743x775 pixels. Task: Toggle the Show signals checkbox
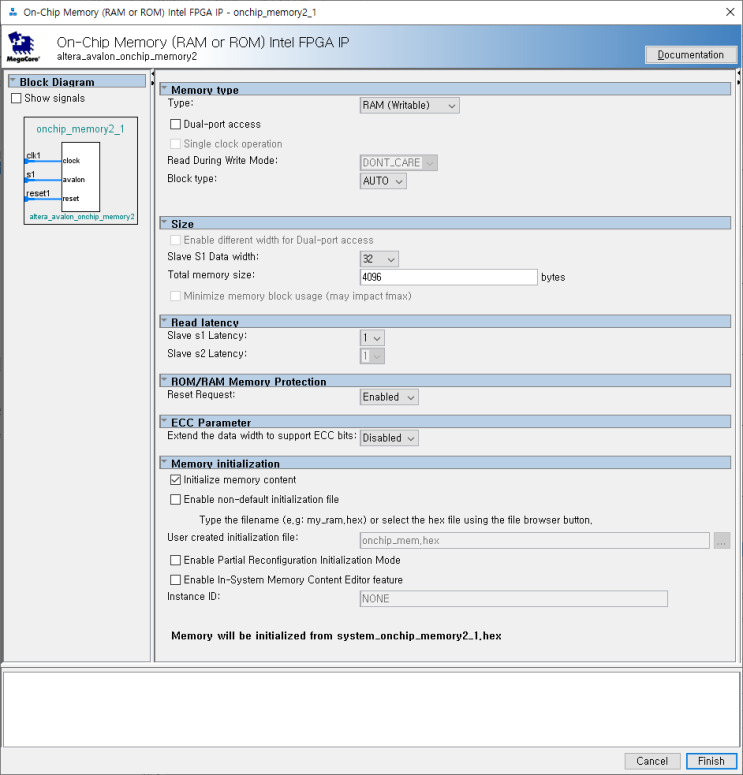tap(16, 98)
